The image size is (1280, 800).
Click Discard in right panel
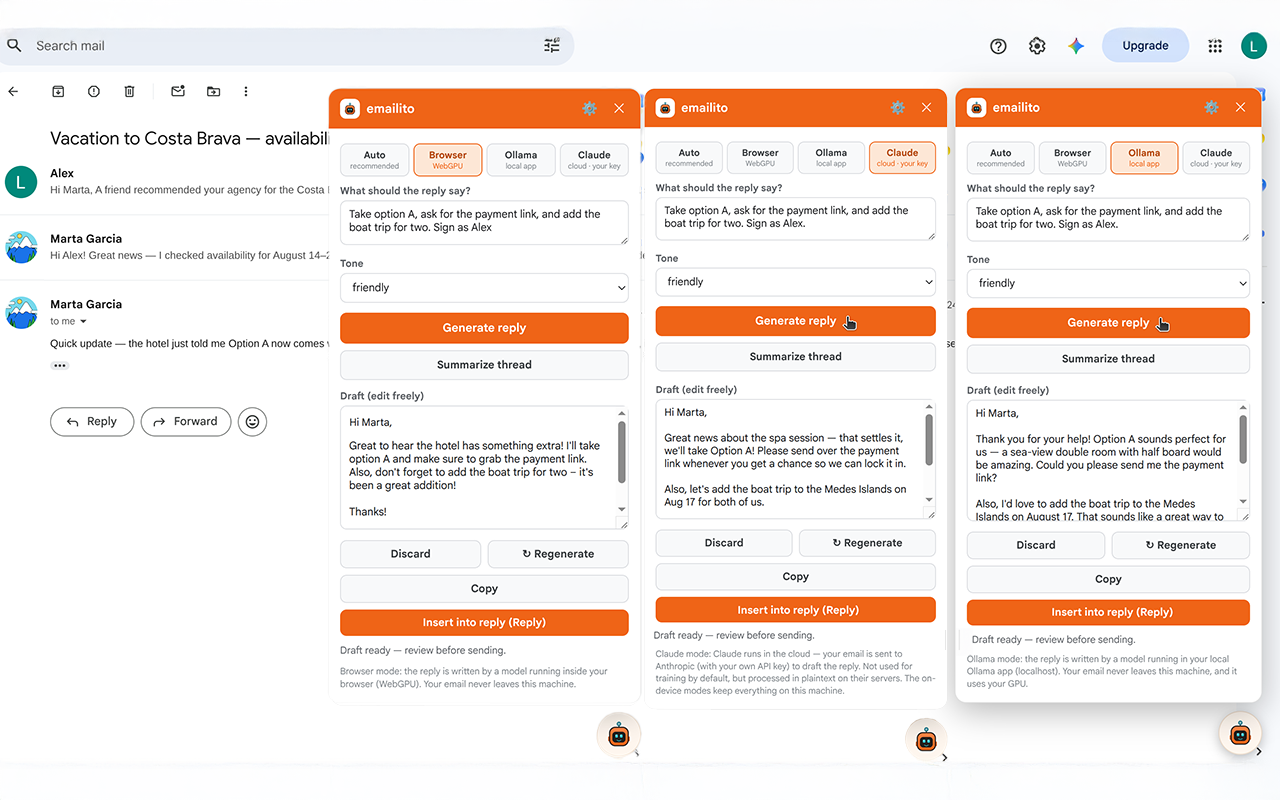[x=1036, y=545]
